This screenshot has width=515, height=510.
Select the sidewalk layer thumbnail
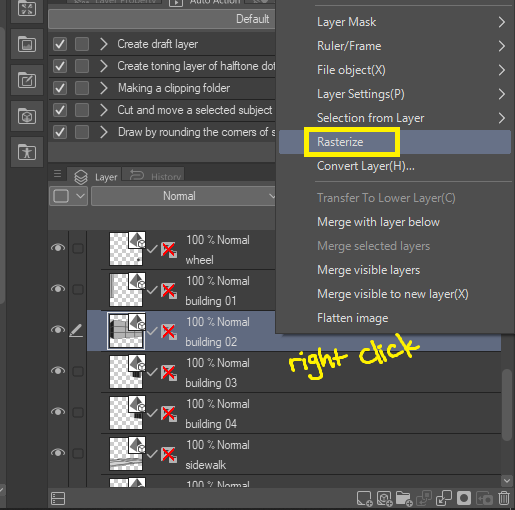[x=126, y=454]
